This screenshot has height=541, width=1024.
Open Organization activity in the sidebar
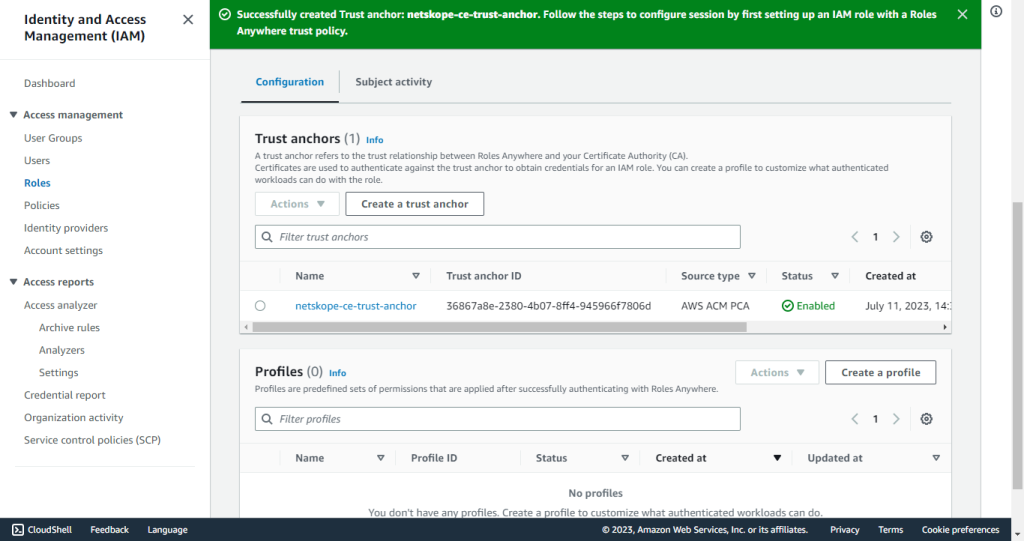tap(74, 418)
